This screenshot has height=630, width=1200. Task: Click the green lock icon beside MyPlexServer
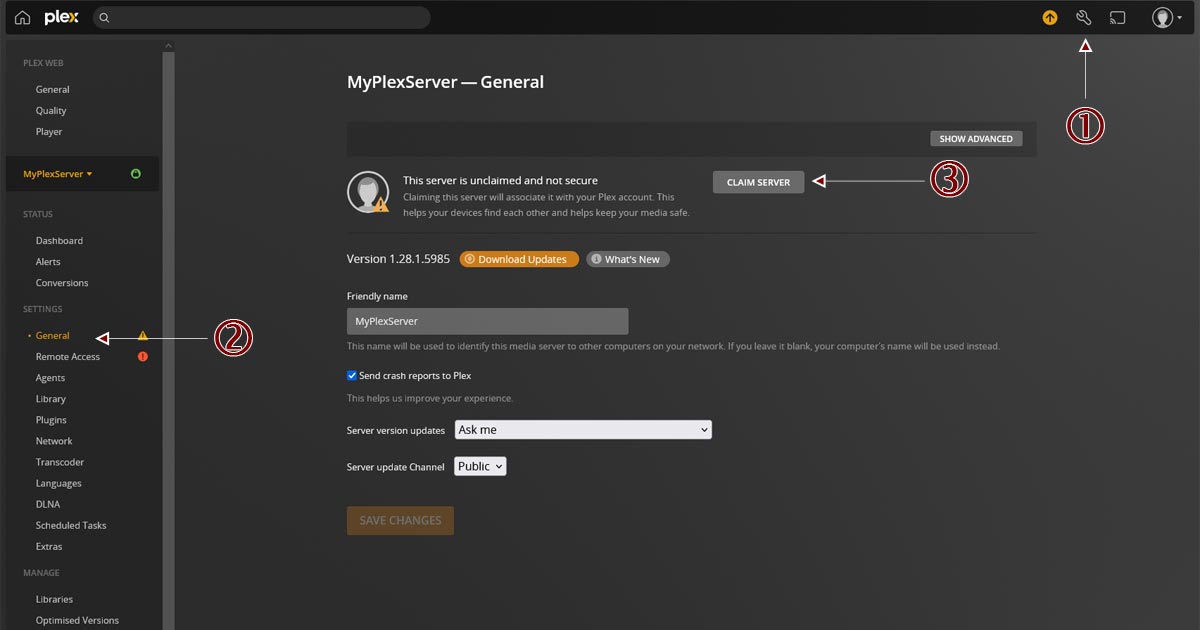click(x=136, y=174)
